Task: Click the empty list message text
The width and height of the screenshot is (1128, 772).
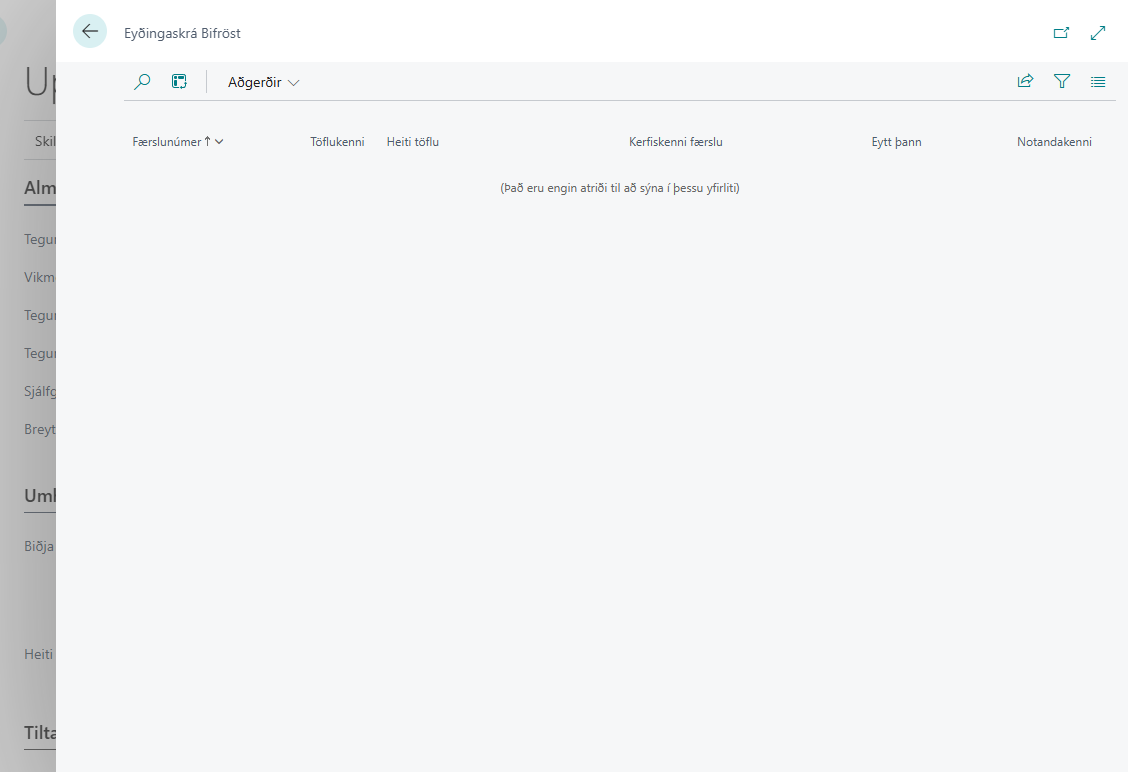Action: tap(619, 188)
